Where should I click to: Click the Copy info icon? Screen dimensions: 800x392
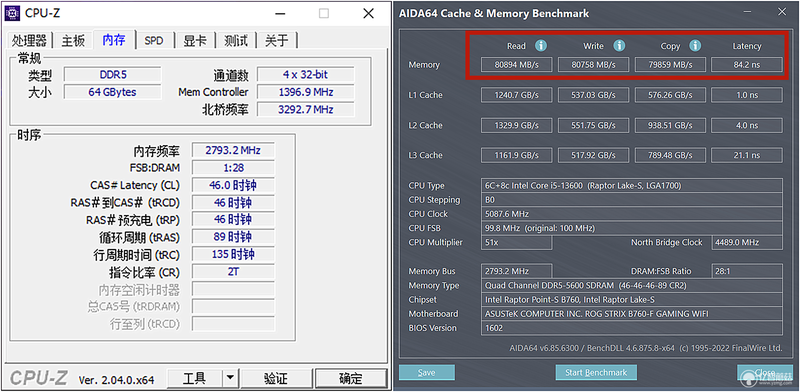[695, 46]
